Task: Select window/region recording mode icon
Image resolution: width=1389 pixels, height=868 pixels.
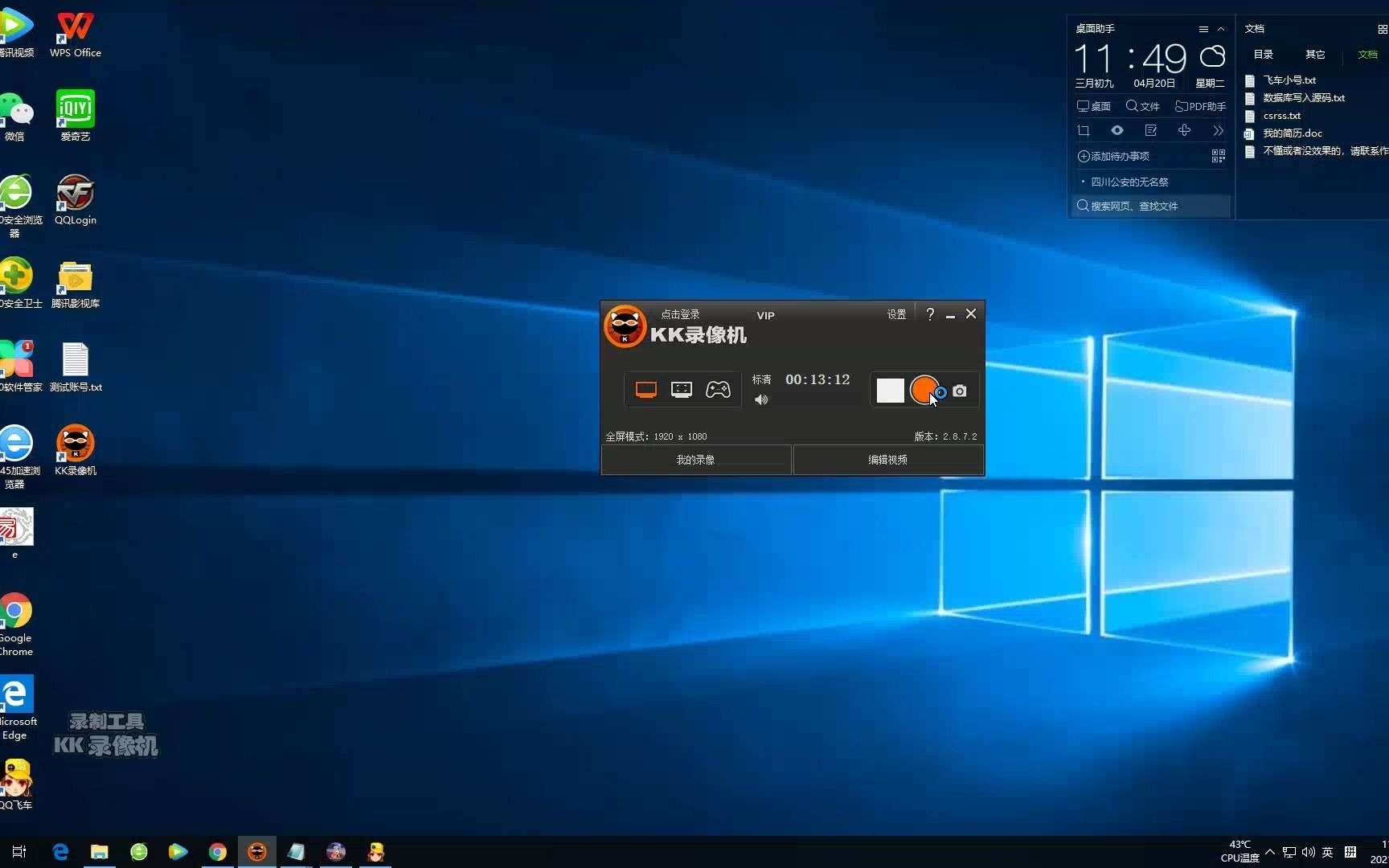Action: pos(682,388)
